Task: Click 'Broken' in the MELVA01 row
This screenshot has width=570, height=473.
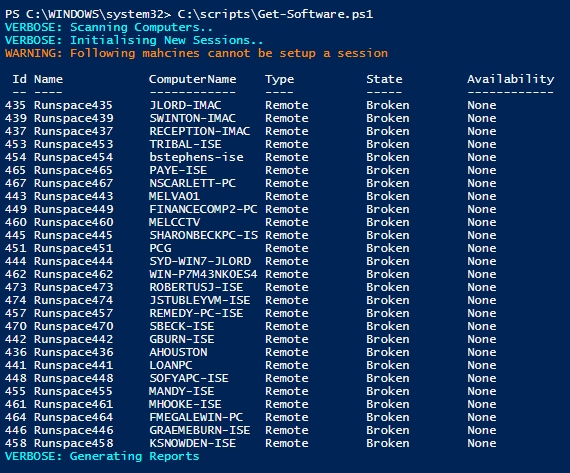Action: (388, 196)
